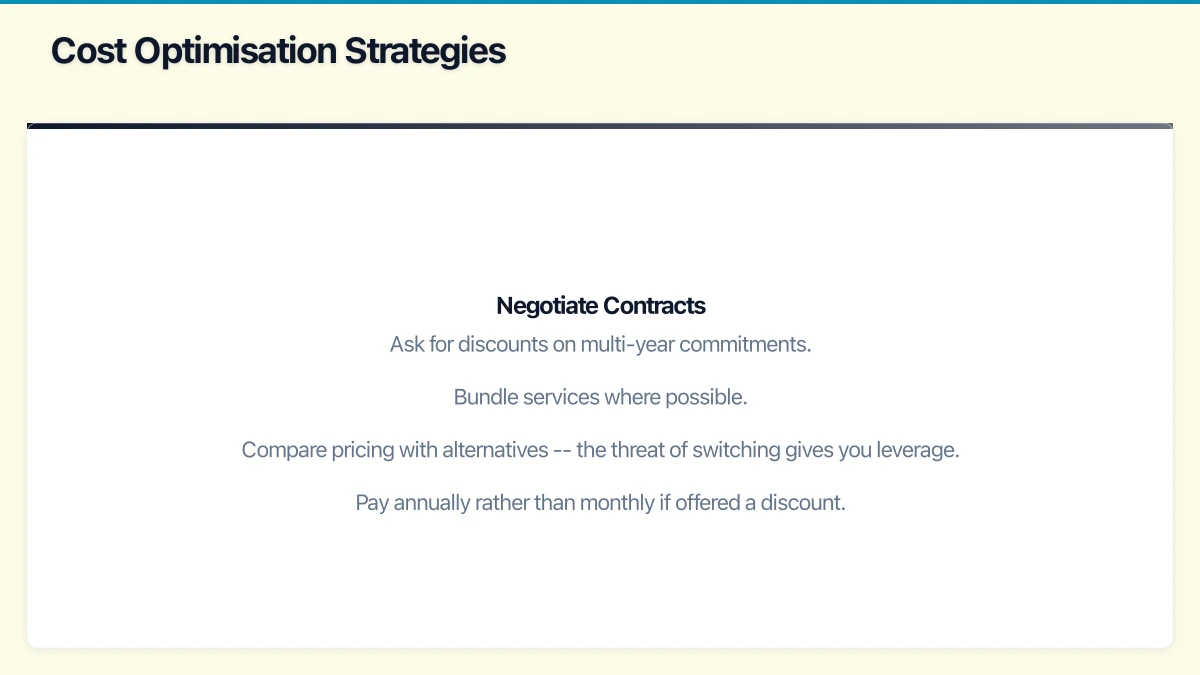
Task: Click the double dash after "alternatives"
Action: (x=562, y=450)
